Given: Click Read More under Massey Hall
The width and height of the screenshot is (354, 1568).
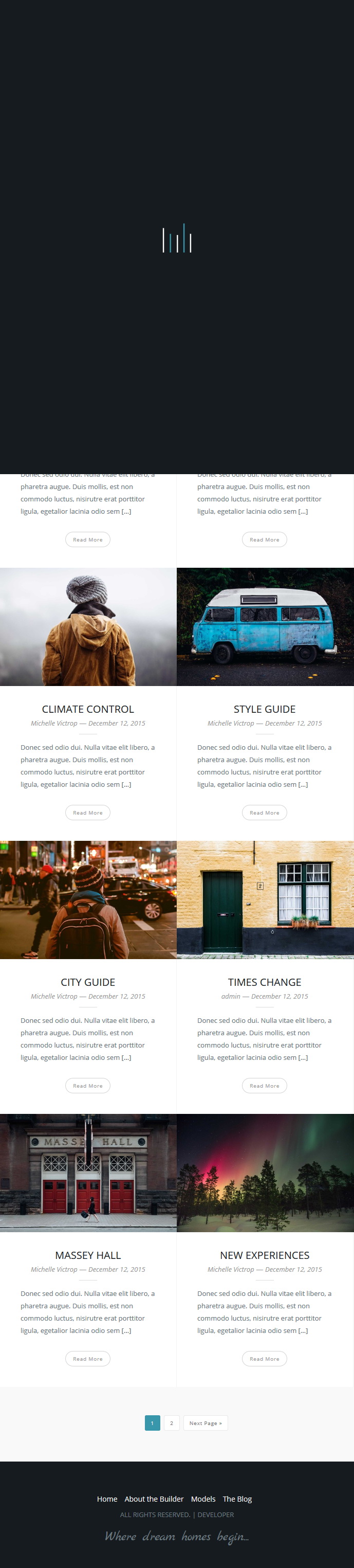Looking at the screenshot, I should pyautogui.click(x=87, y=1359).
